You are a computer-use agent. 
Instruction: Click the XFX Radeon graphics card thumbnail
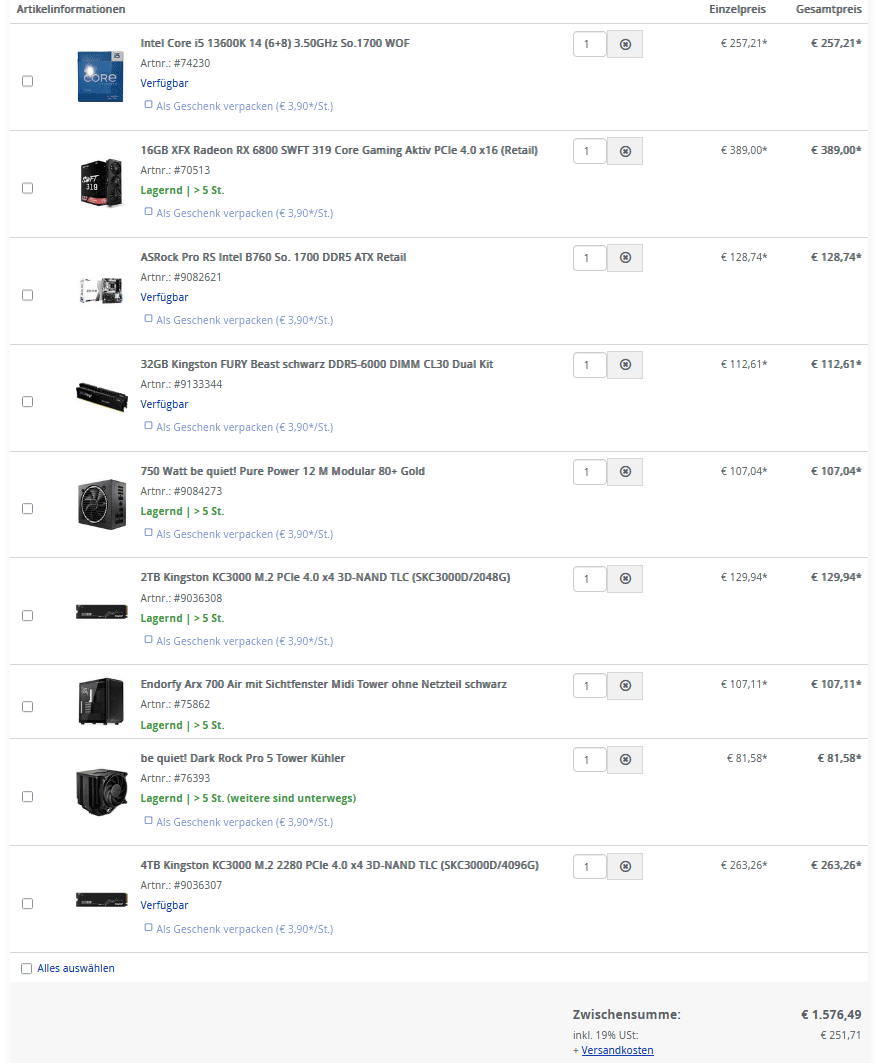[101, 182]
